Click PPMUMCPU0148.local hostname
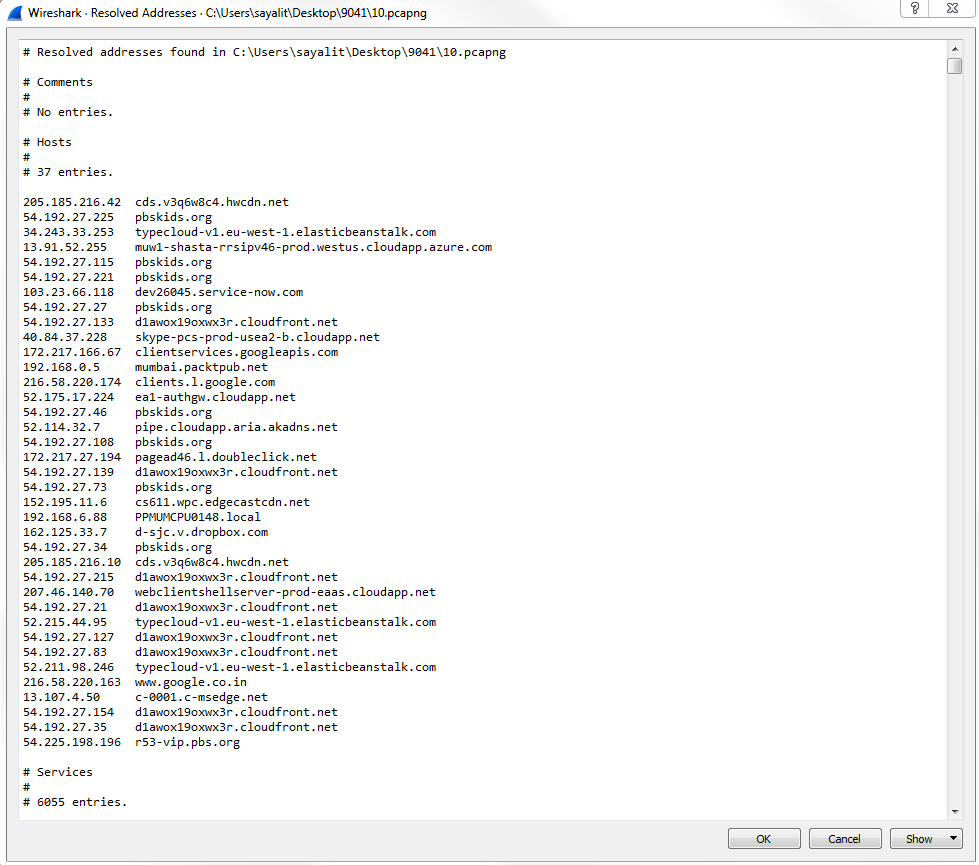979x865 pixels. point(198,517)
